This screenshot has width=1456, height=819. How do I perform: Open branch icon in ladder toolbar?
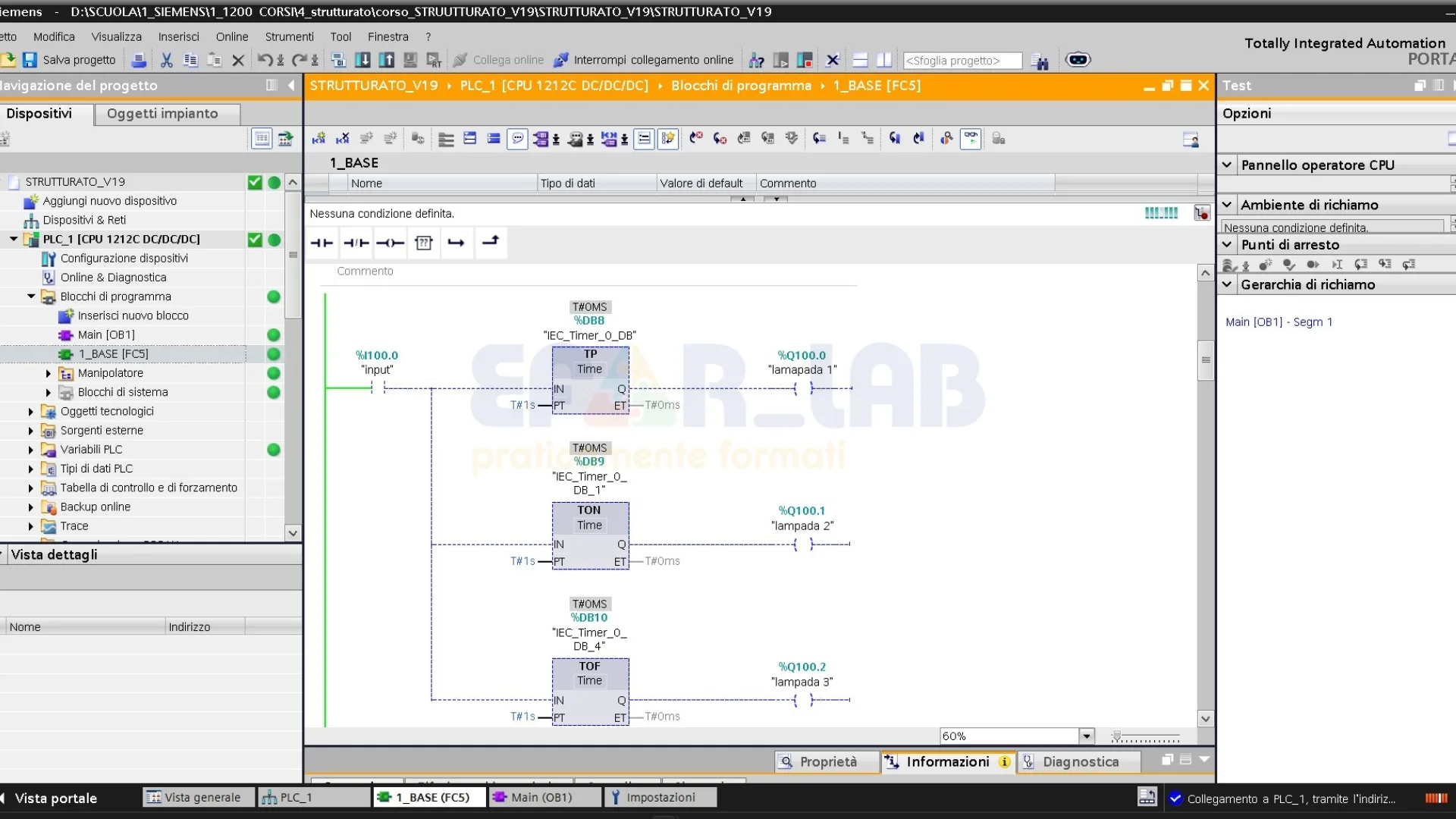[457, 243]
